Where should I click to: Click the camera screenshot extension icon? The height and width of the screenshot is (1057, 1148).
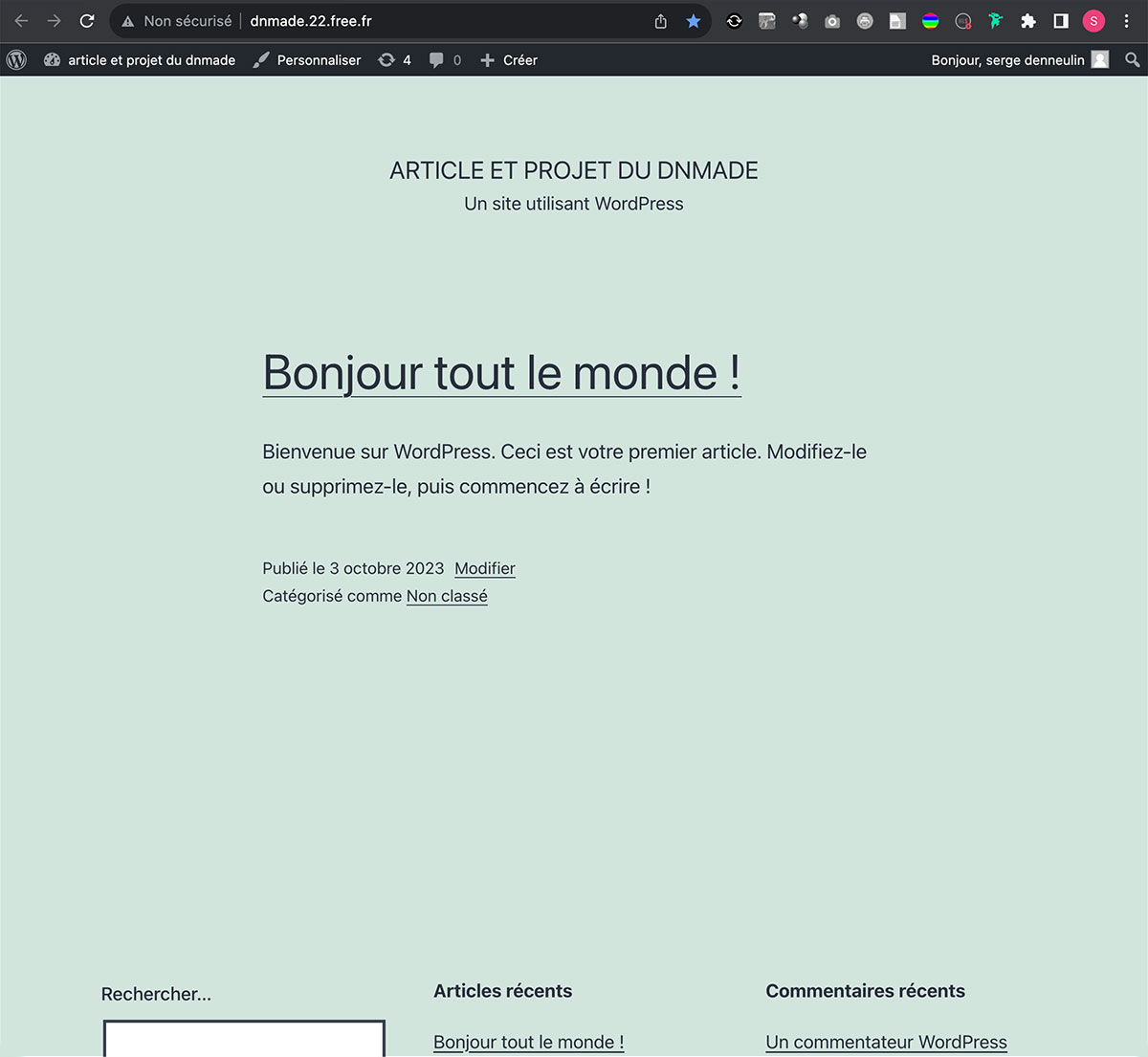click(x=832, y=21)
